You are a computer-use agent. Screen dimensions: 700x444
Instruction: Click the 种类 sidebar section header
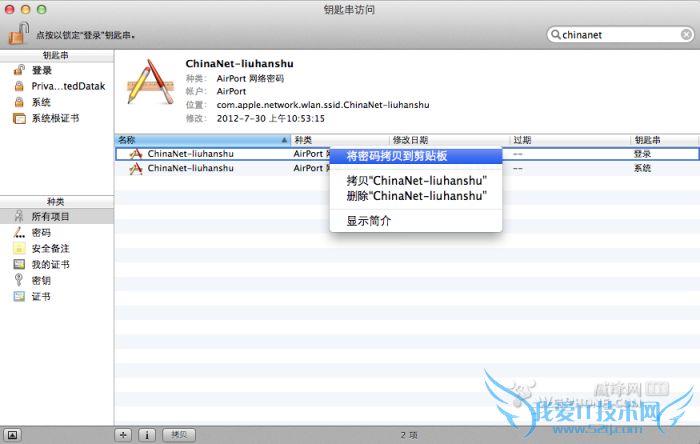coord(56,202)
